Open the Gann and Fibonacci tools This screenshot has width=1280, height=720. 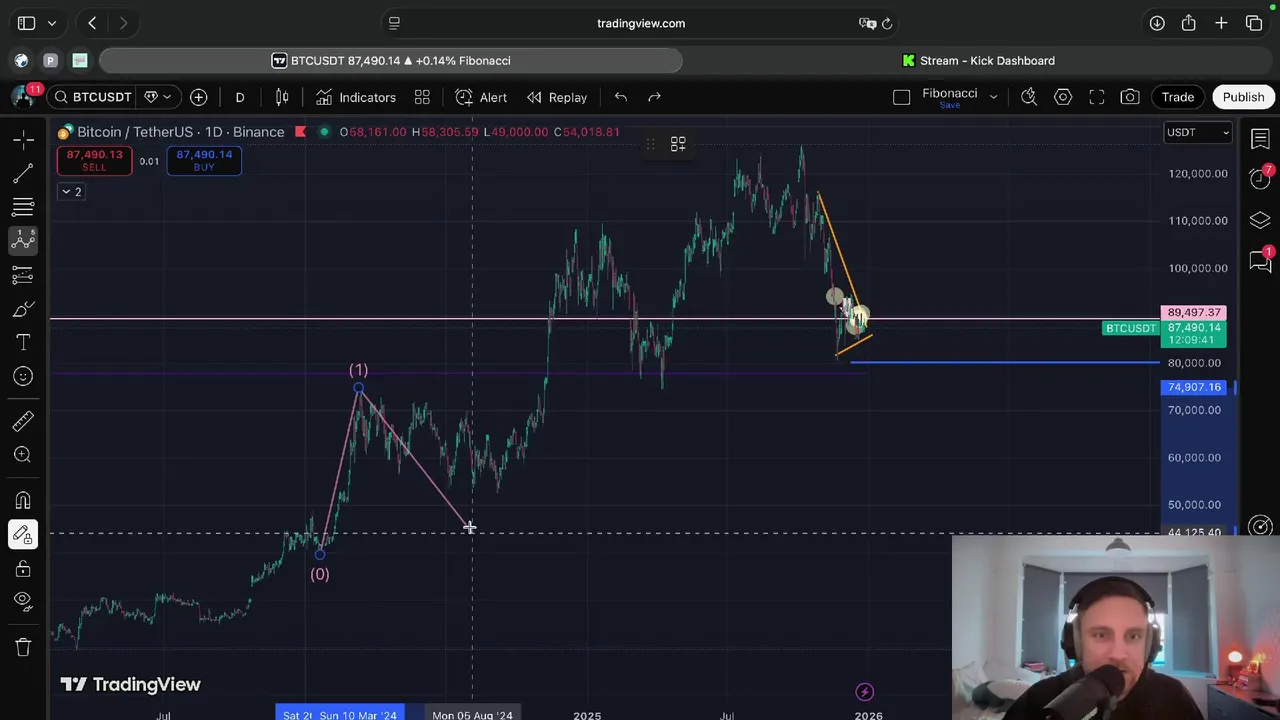pos(23,207)
